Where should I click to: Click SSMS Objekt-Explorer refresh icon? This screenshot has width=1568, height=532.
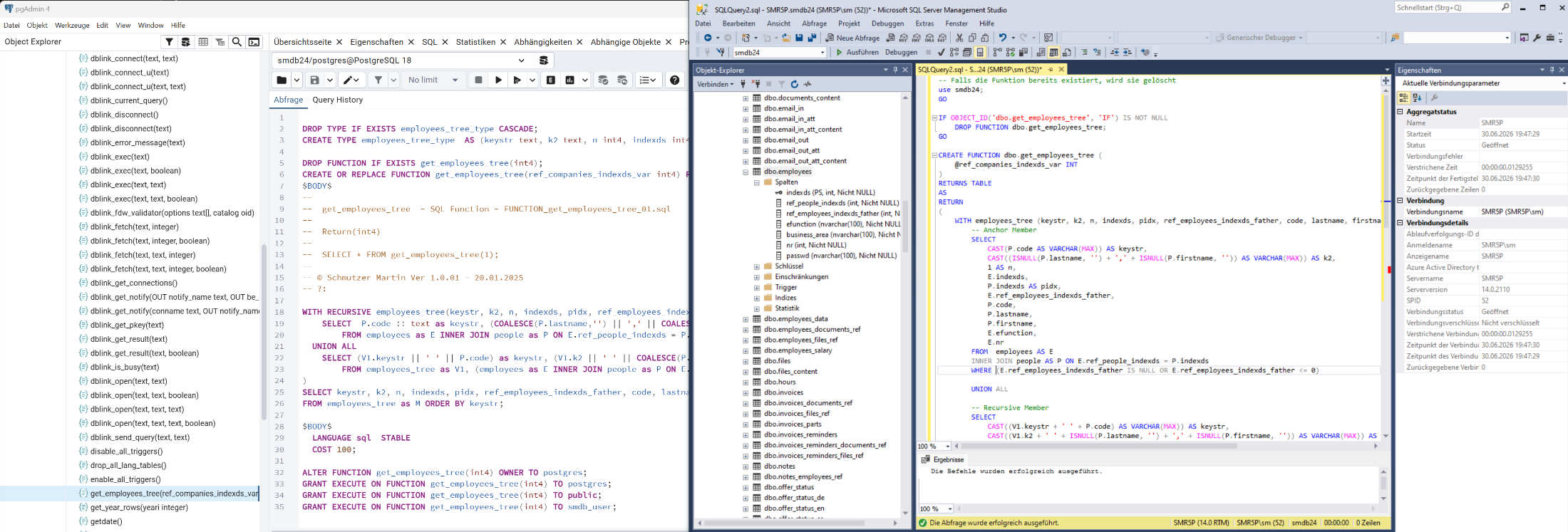795,84
